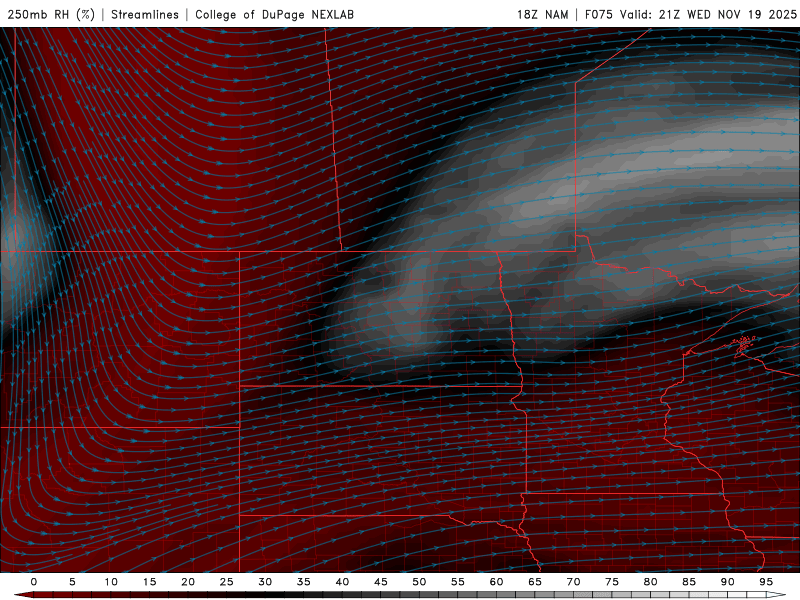Click the color bar label "55"
Screen dimensions: 800x600
tap(458, 582)
